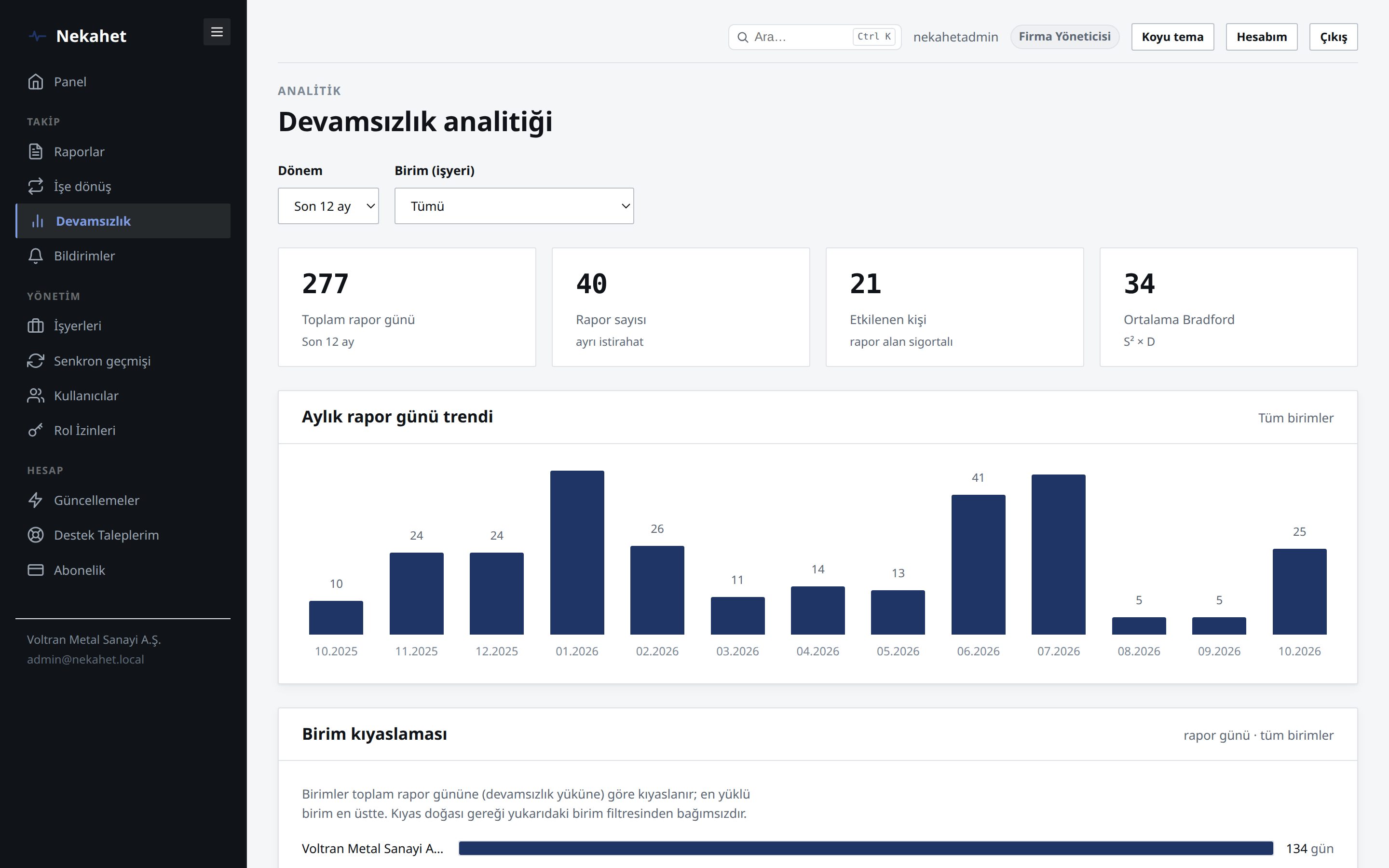The height and width of the screenshot is (868, 1389).
Task: Click admin@nekahet.local in the sidebar footer
Action: [x=85, y=659]
